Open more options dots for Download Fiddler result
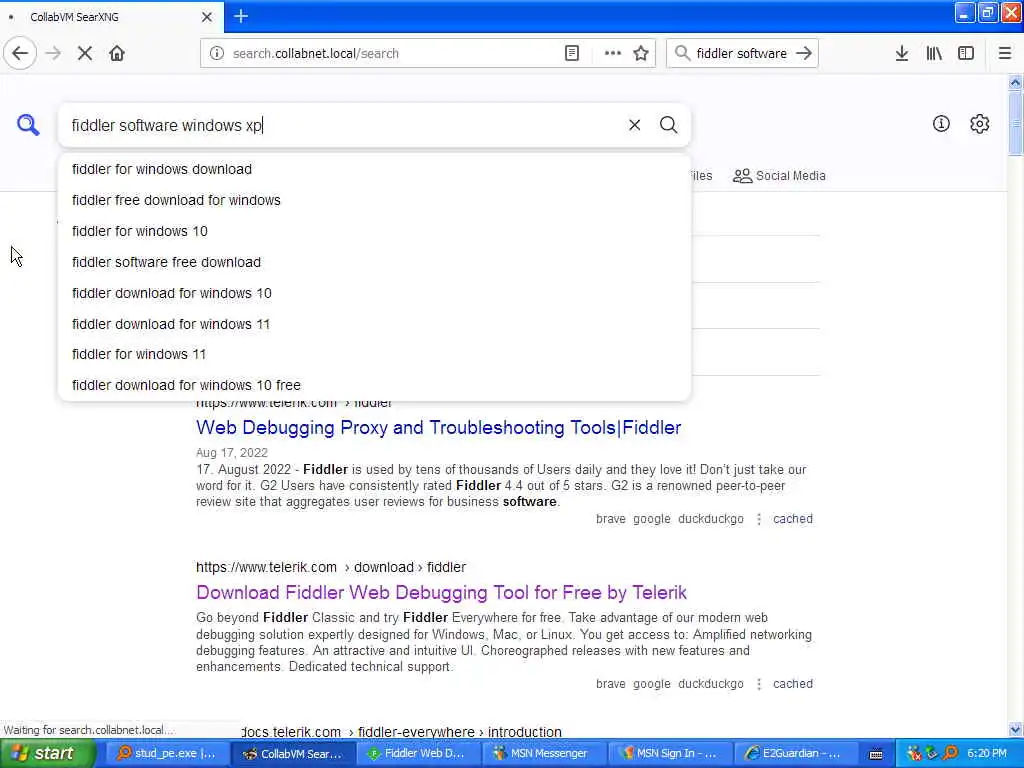 [x=758, y=684]
